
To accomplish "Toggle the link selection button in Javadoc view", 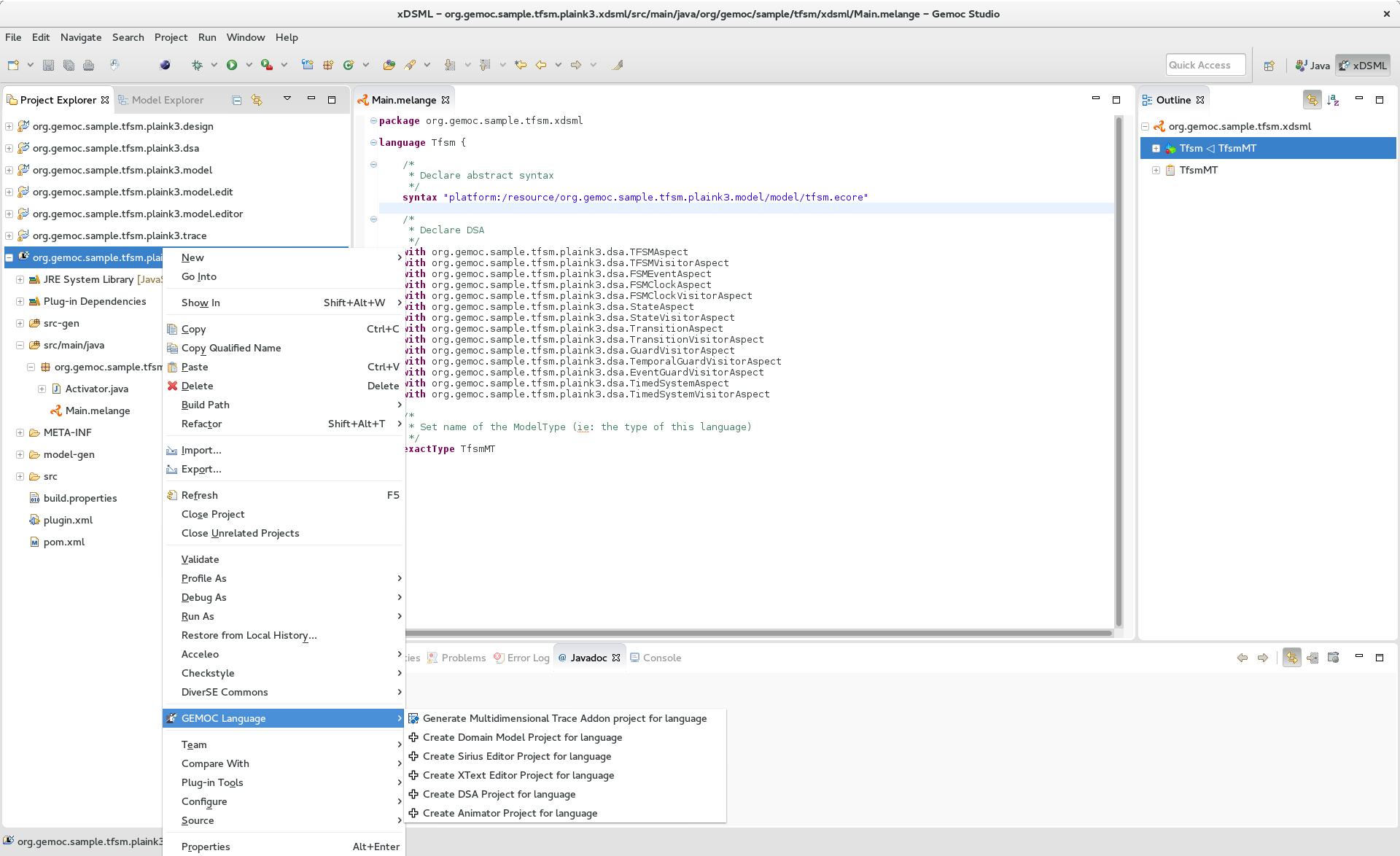I will pyautogui.click(x=1291, y=658).
